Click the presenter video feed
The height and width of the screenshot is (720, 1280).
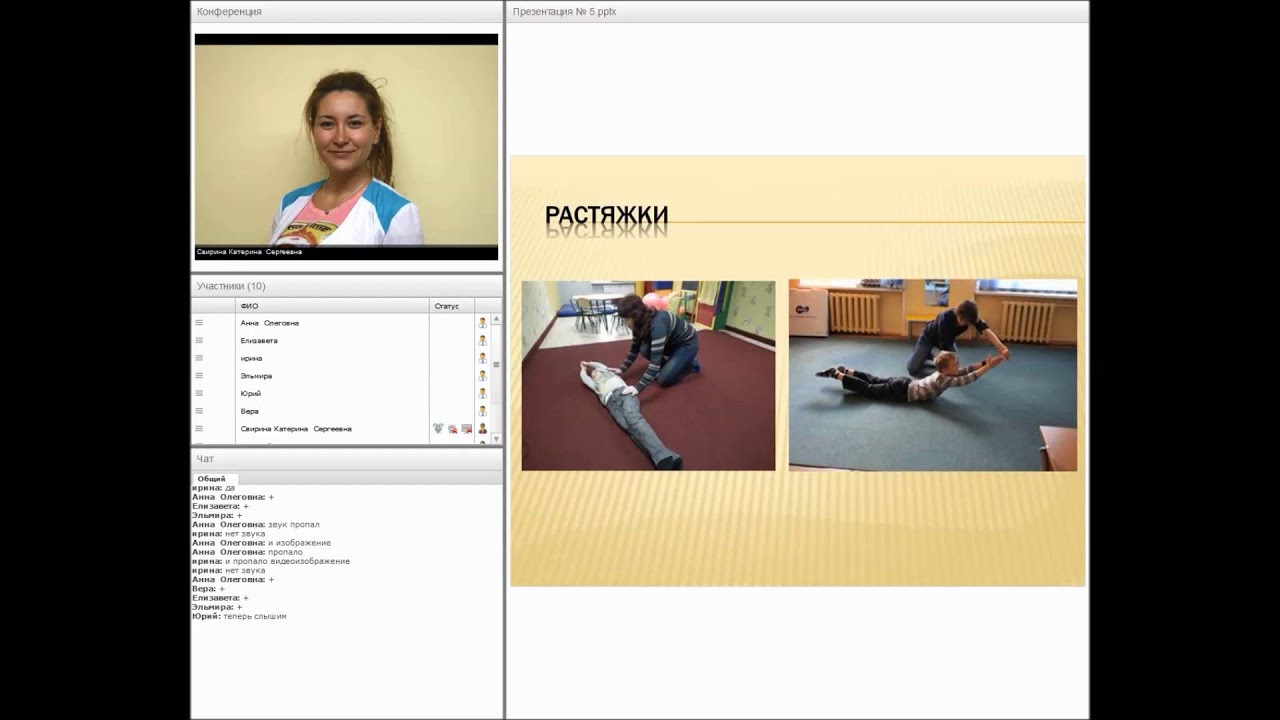(346, 145)
